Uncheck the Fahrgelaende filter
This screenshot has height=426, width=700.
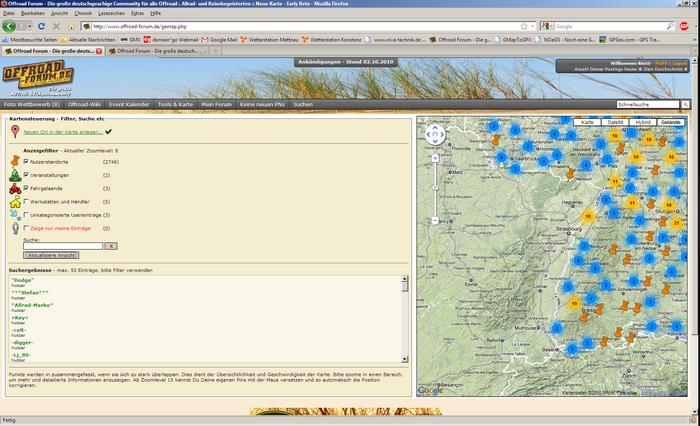(x=26, y=188)
